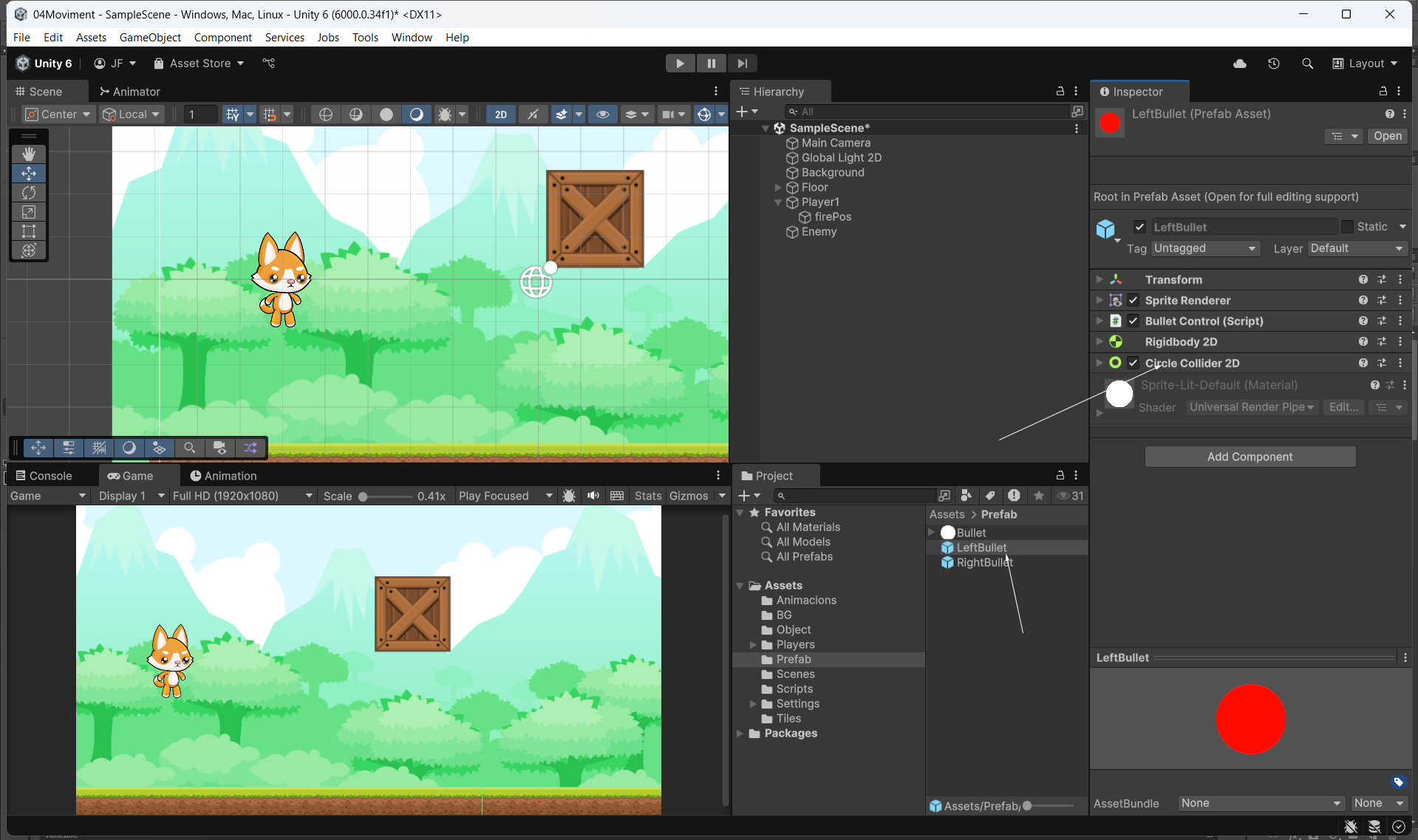Click the Pause button in toolbar
This screenshot has height=840, width=1418.
[711, 64]
